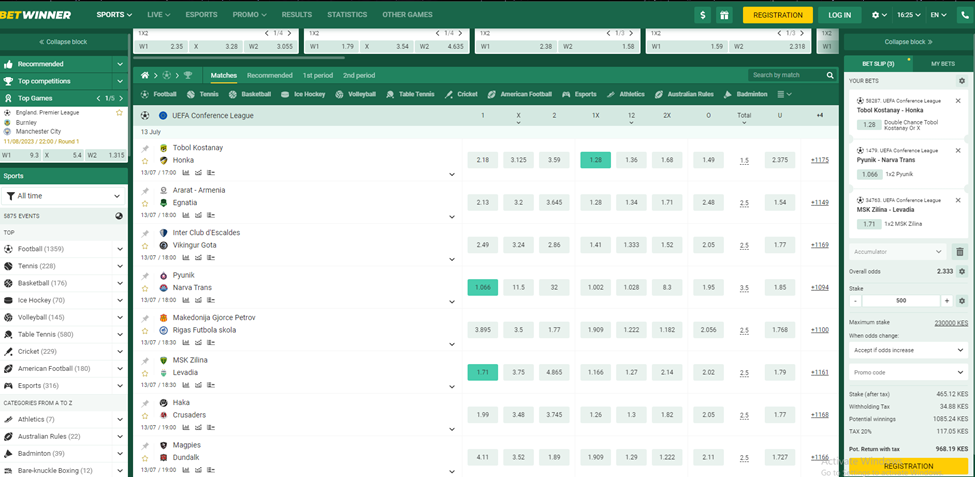Open the Accumulator bet type dropdown

pyautogui.click(x=898, y=252)
